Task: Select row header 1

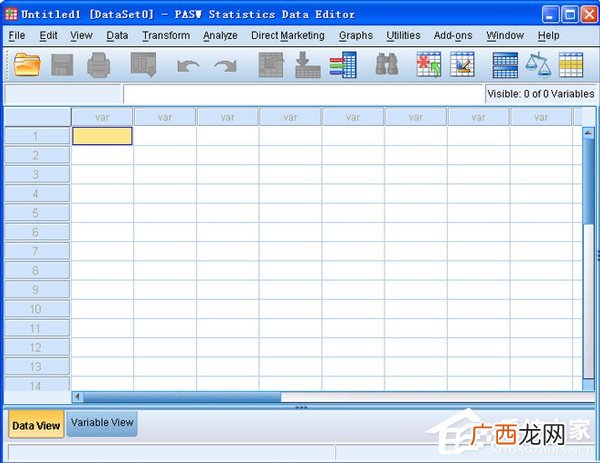Action: coord(37,136)
